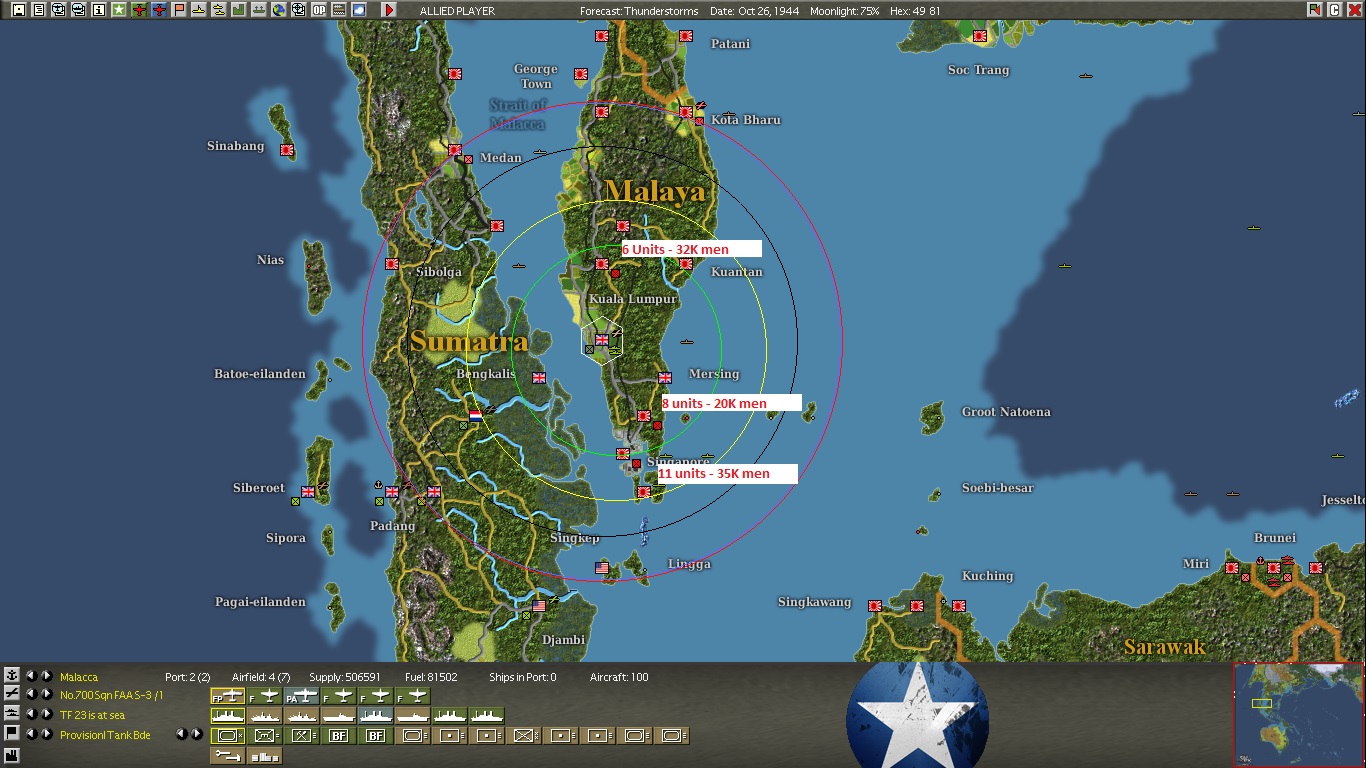The image size is (1366, 768).
Task: Click the green factory toolbar icon
Action: pos(239,10)
